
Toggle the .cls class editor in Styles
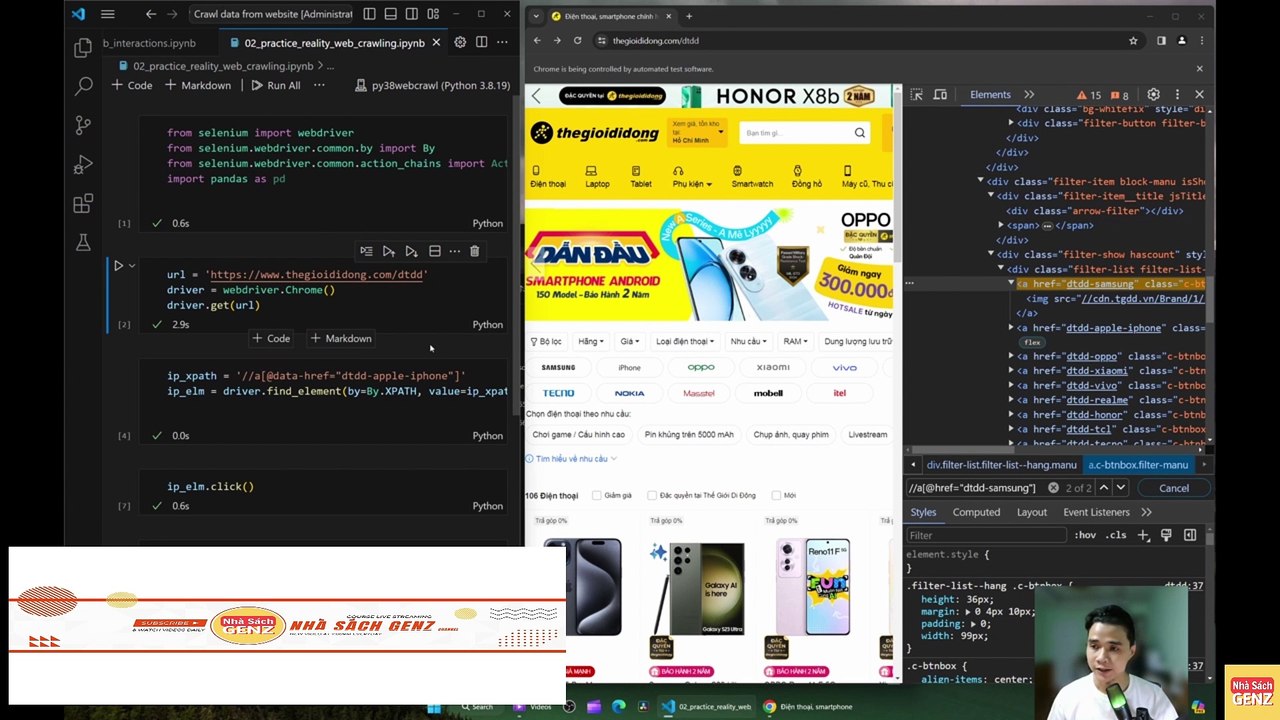1115,535
